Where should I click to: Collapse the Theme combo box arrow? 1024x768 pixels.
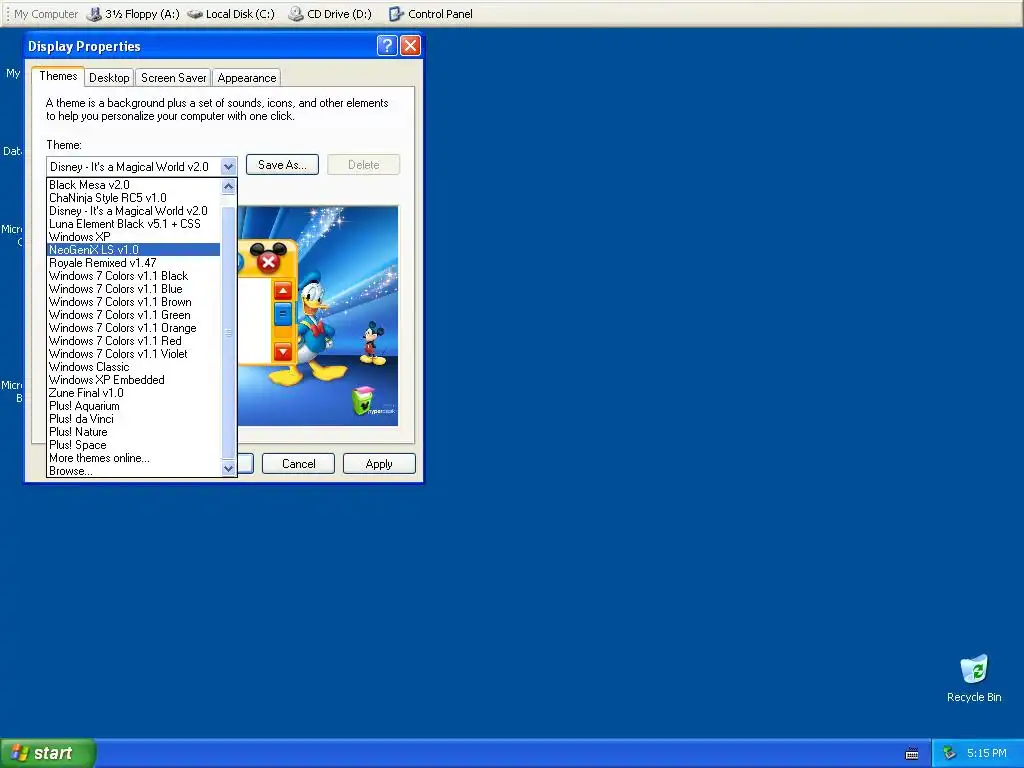click(x=228, y=167)
